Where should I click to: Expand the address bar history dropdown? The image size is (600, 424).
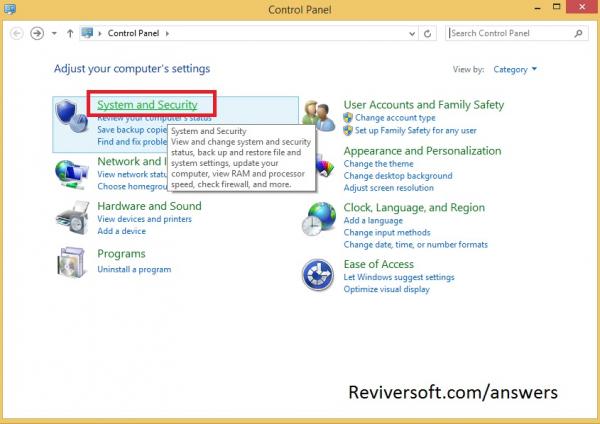(x=412, y=34)
